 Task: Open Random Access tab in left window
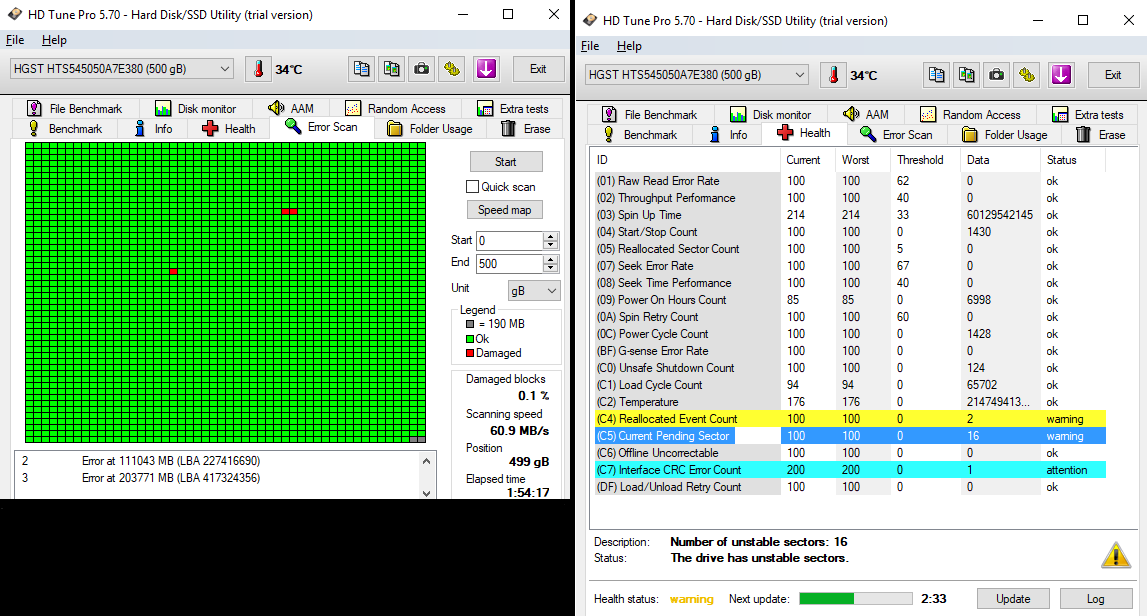tap(395, 108)
